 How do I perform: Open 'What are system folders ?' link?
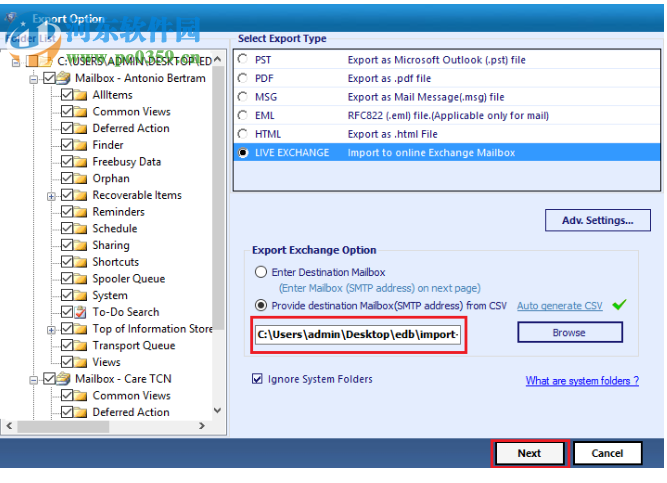[x=582, y=380]
